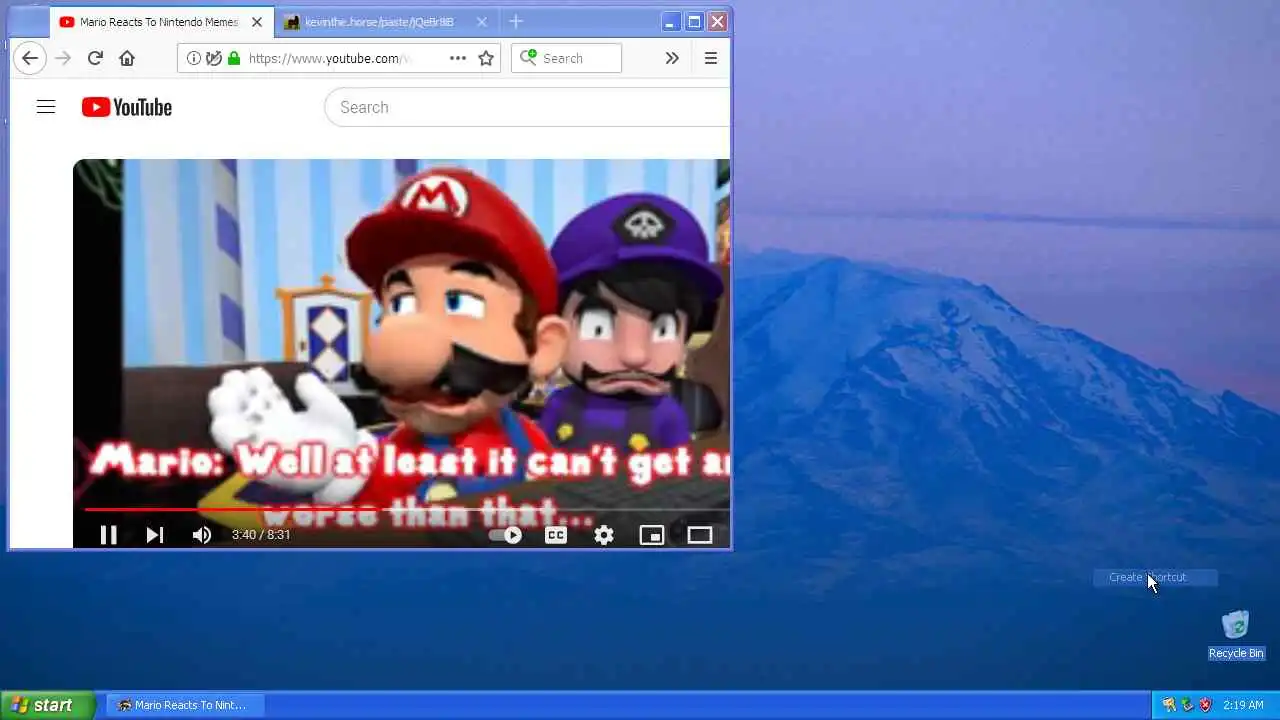Open page actions three-dot menu
The height and width of the screenshot is (720, 1280).
(x=458, y=58)
